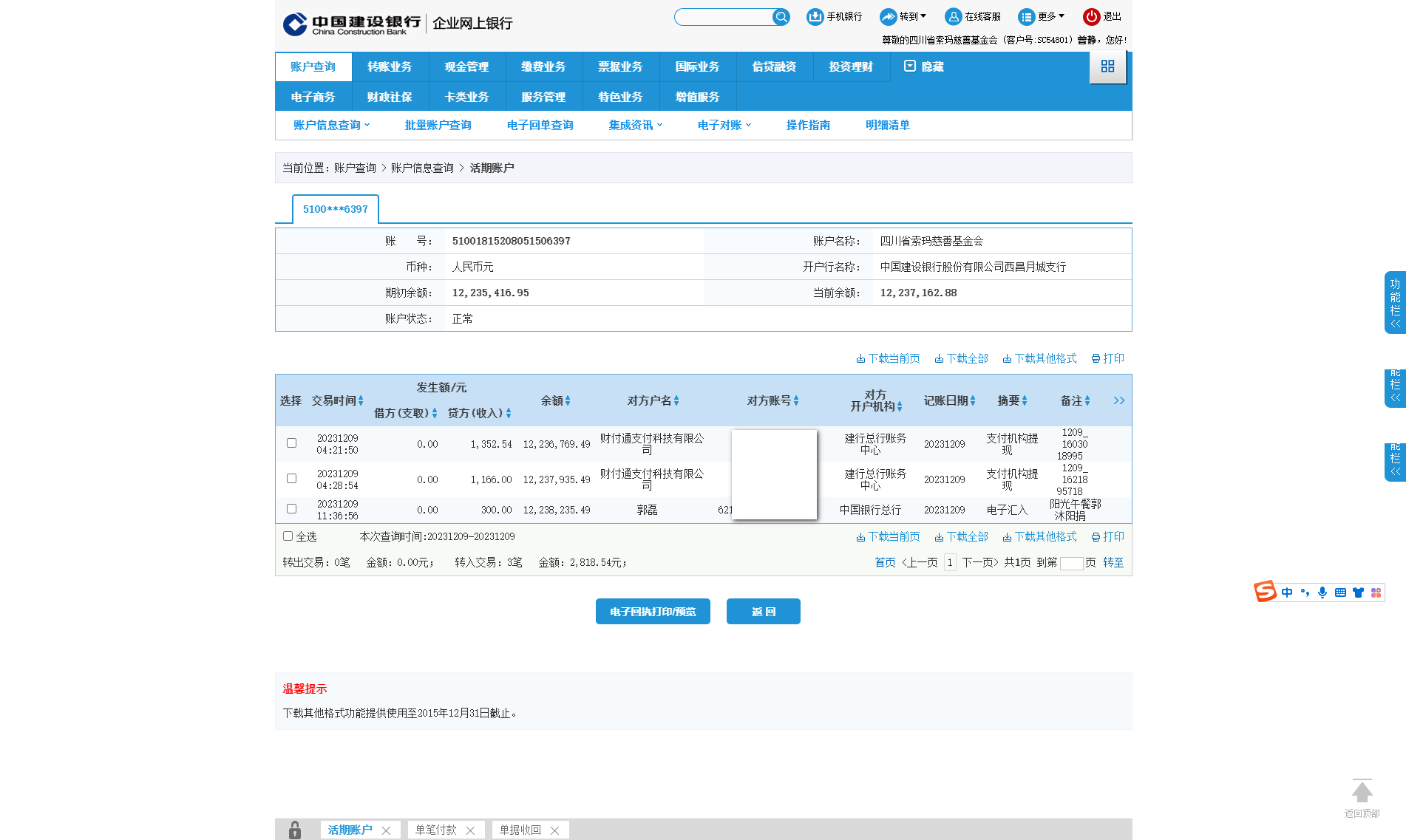Click the 返回顶部 up arrow
The image size is (1406, 840).
point(1362,792)
